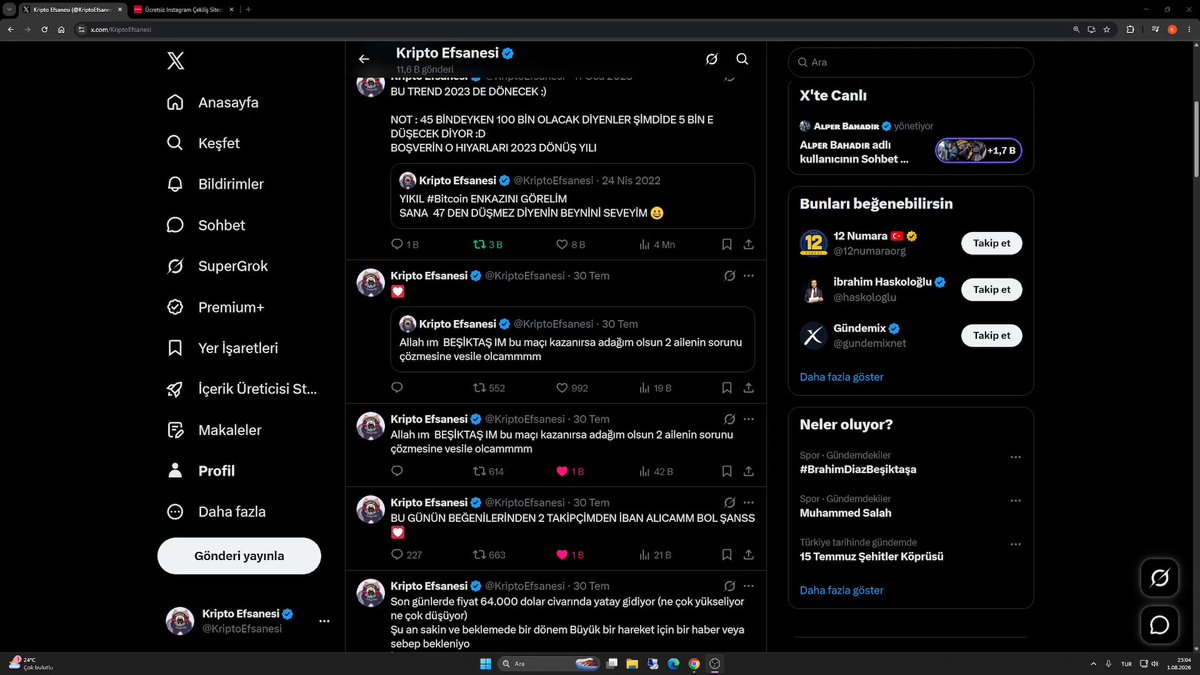Open Premium+ in the sidebar
Screen dimensions: 1200x675
(x=217, y=307)
